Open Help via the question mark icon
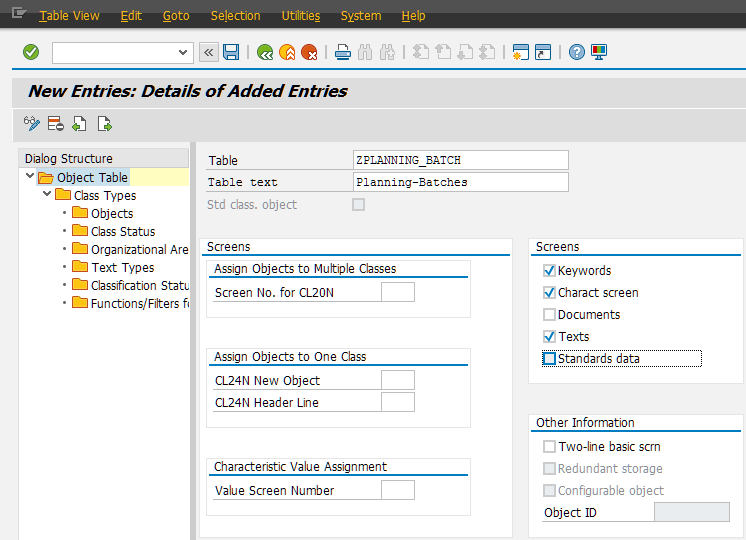 [x=577, y=52]
